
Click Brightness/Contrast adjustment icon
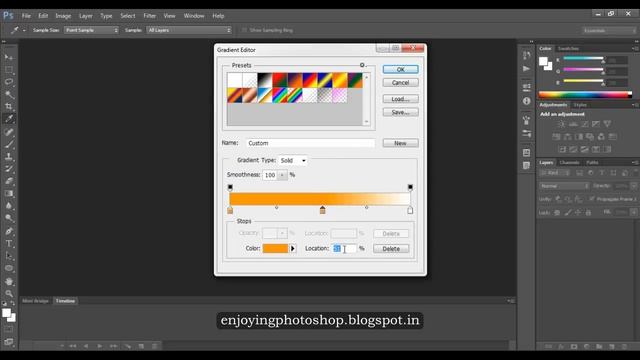(x=562, y=124)
